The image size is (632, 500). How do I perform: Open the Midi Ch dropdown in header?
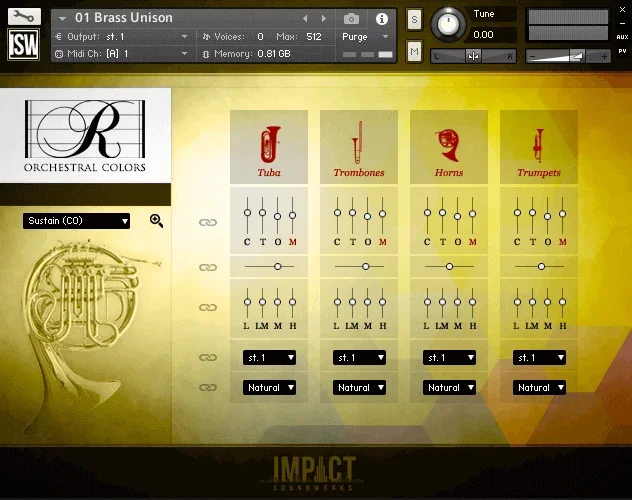tap(125, 54)
